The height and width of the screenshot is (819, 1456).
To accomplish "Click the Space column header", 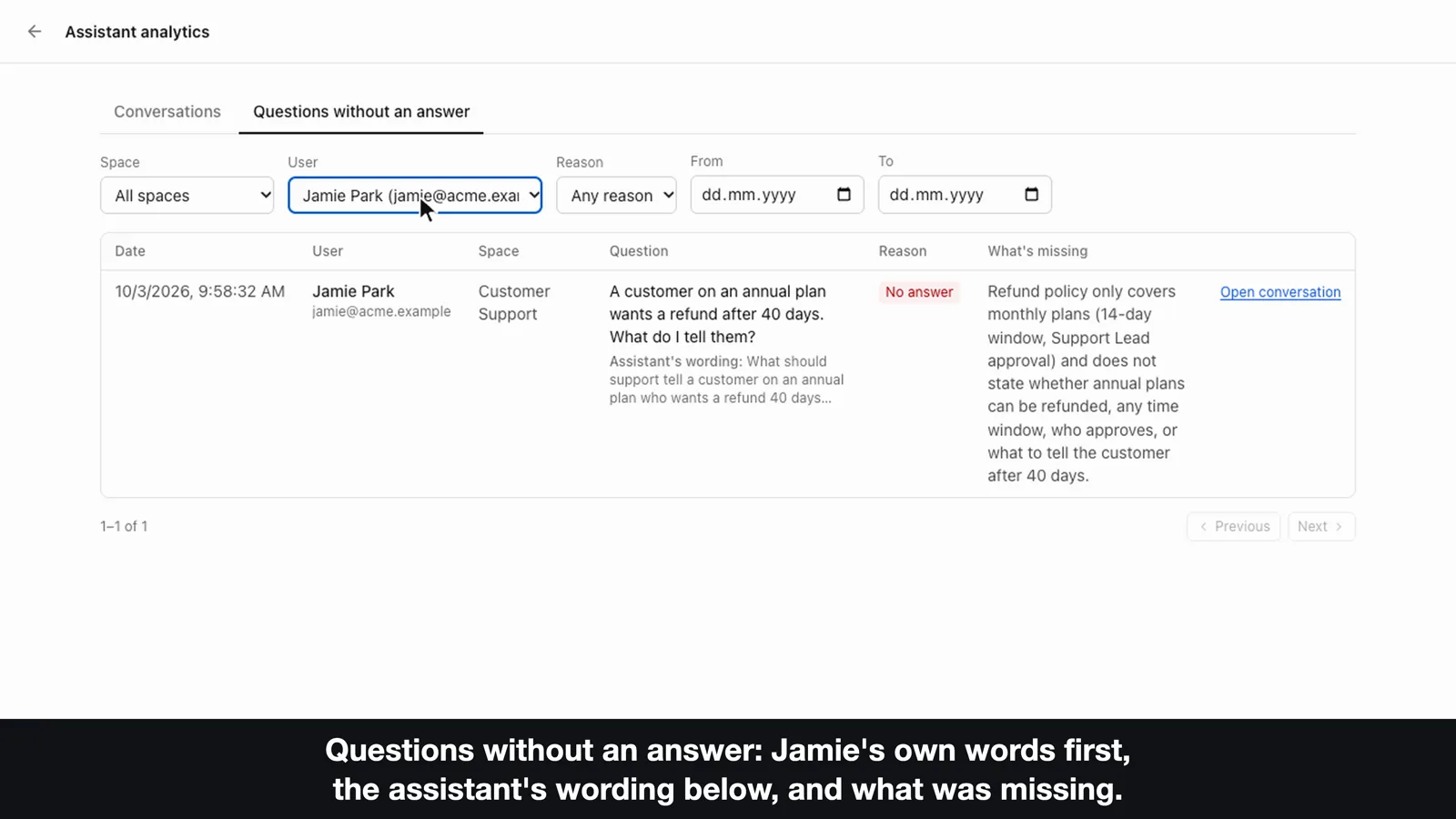I will tap(499, 251).
